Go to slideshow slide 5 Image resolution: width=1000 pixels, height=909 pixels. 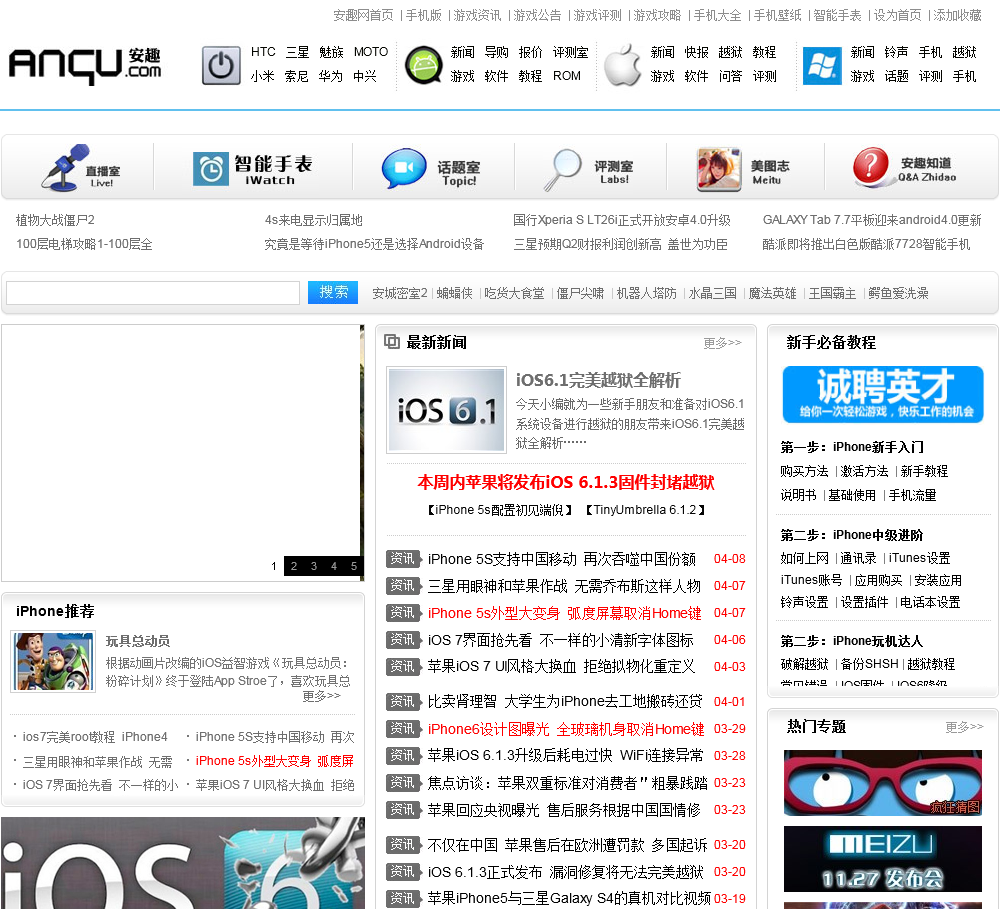point(353,566)
